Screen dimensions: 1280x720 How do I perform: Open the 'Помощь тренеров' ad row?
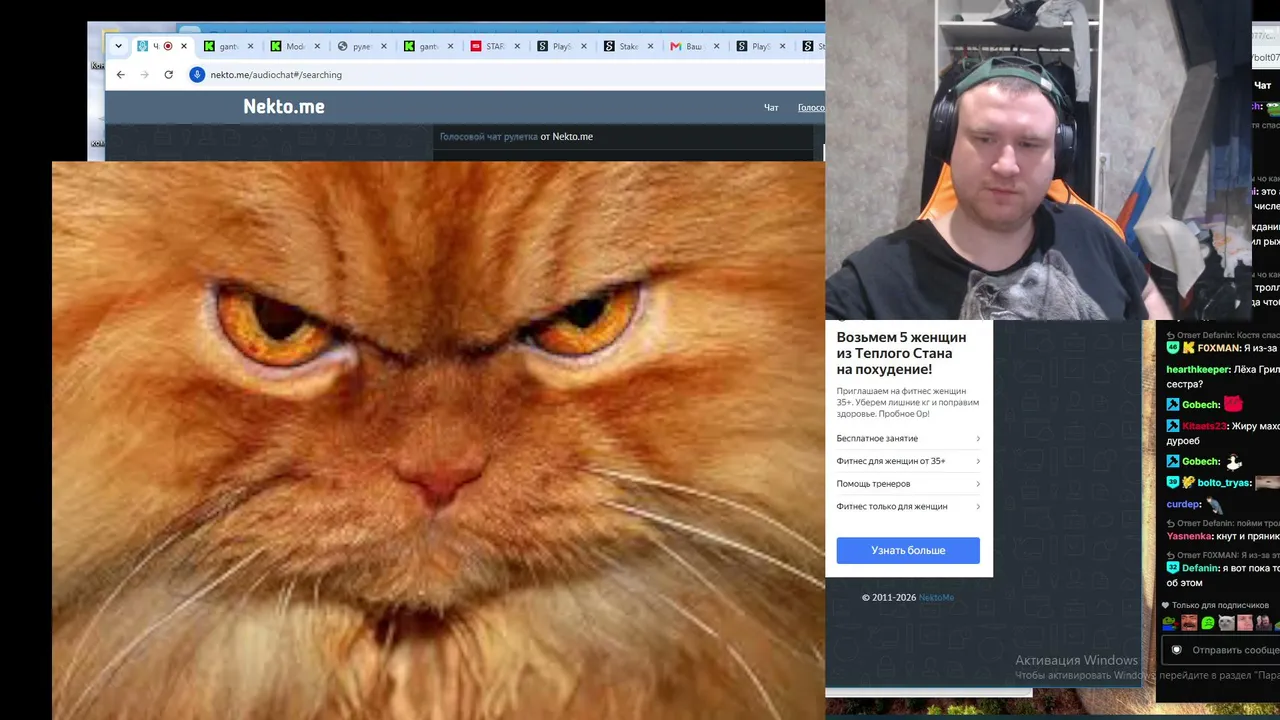908,484
